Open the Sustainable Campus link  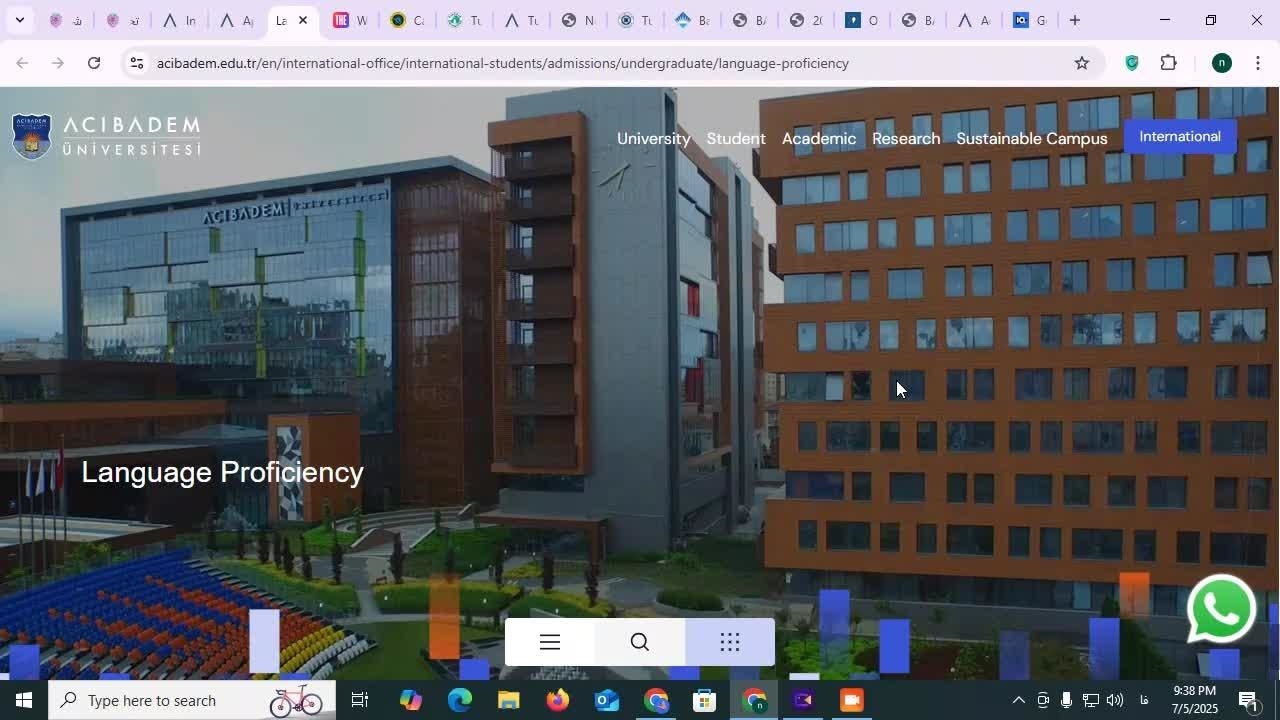(x=1031, y=139)
